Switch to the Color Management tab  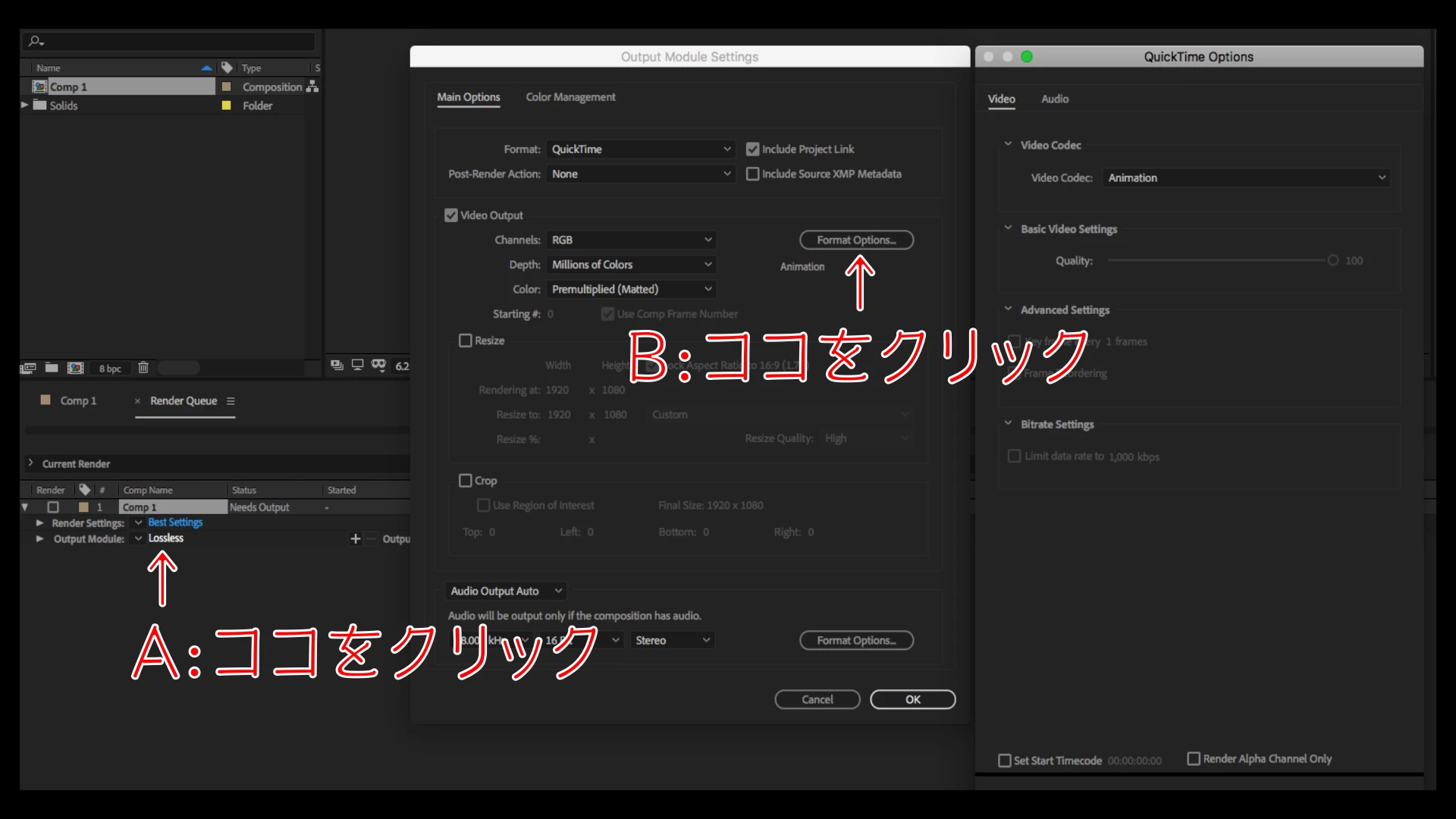tap(570, 97)
